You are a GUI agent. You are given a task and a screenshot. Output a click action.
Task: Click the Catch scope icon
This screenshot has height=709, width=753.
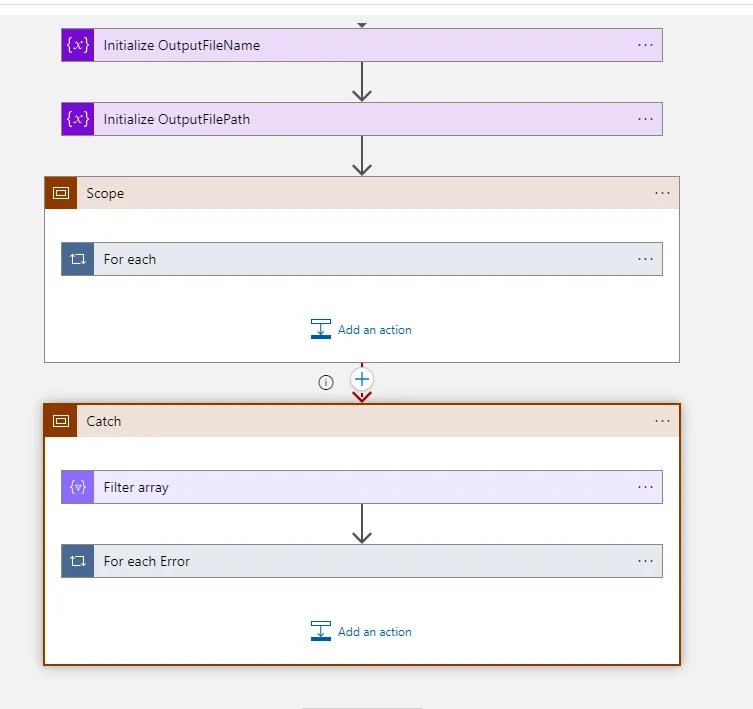point(61,421)
